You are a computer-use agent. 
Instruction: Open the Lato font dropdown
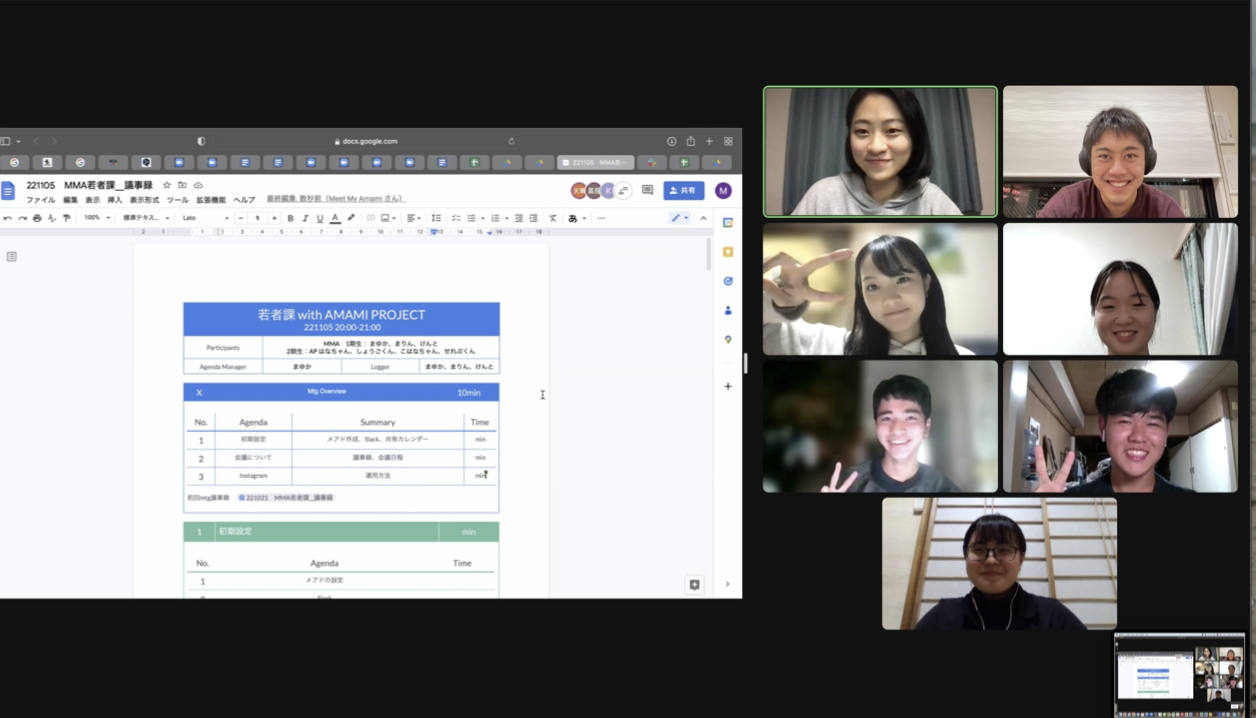205,218
